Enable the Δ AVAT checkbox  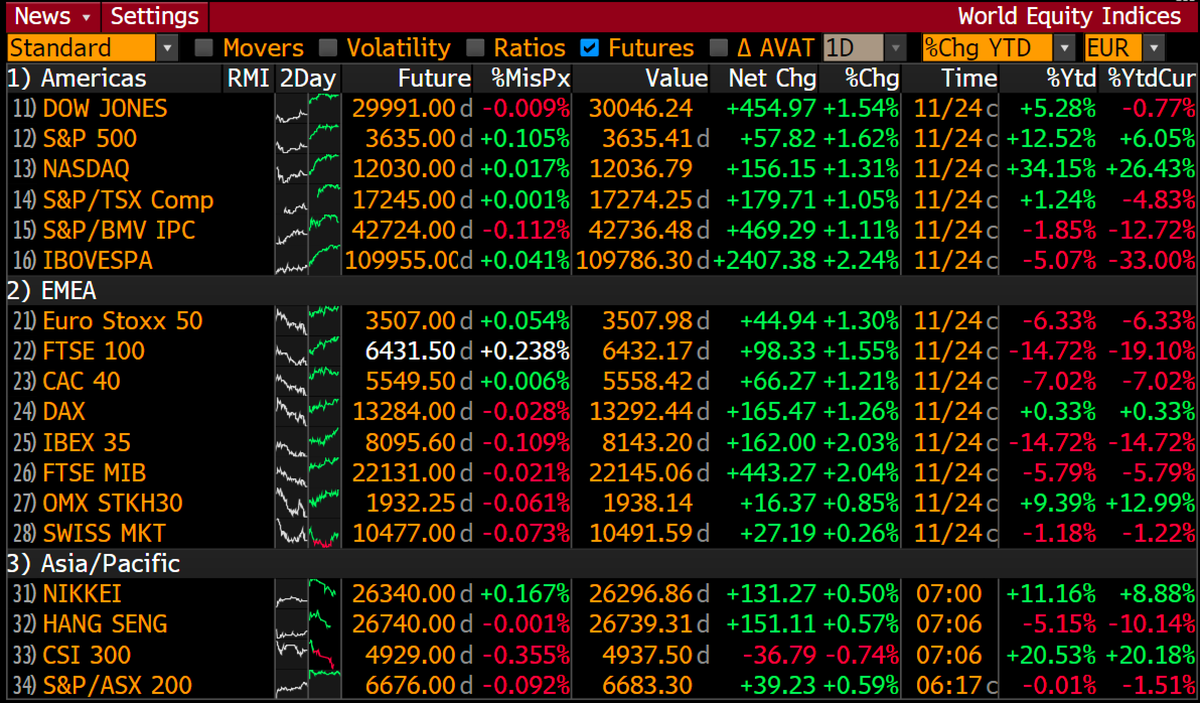point(718,48)
